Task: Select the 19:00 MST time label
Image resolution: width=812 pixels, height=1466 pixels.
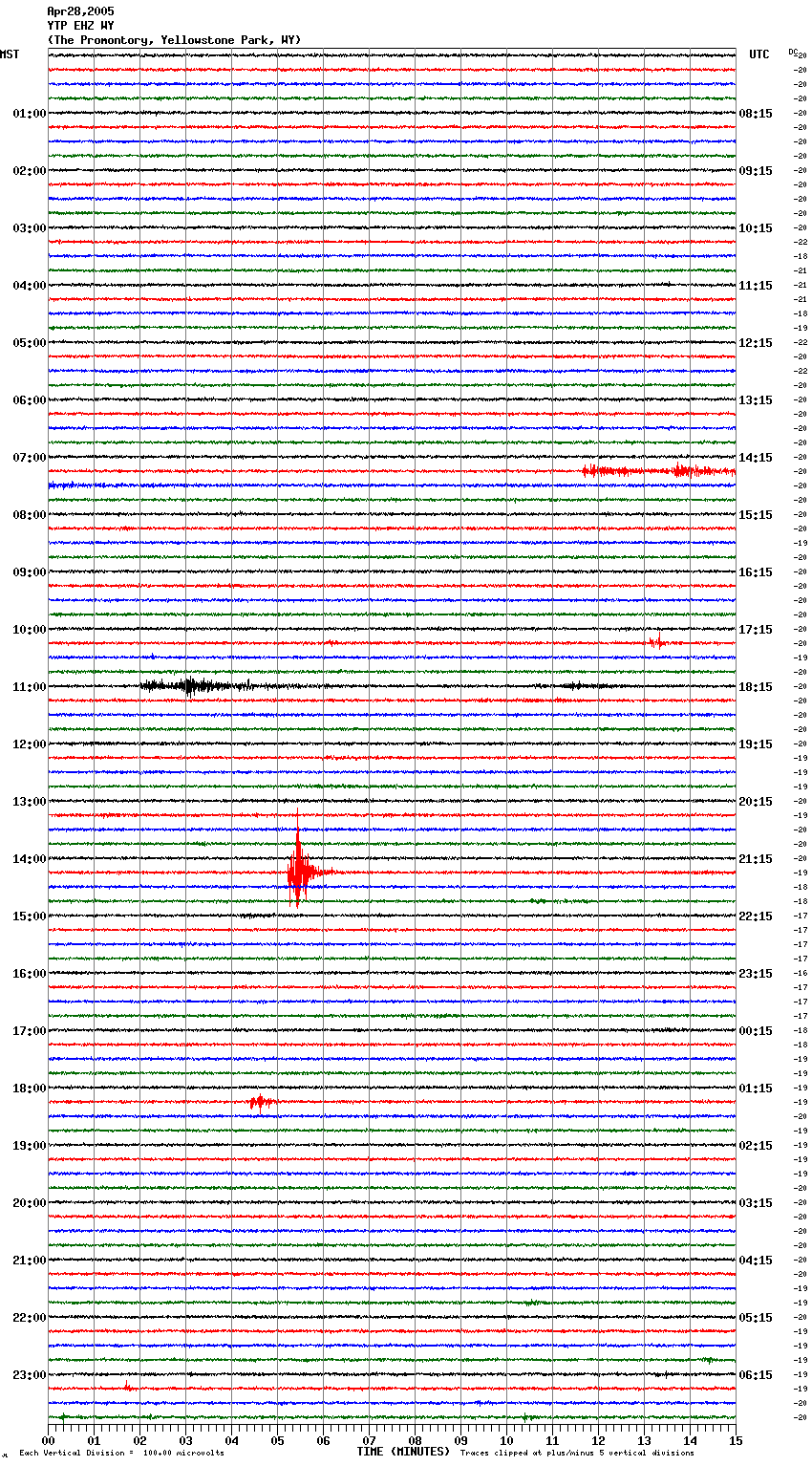Action: pos(29,1146)
